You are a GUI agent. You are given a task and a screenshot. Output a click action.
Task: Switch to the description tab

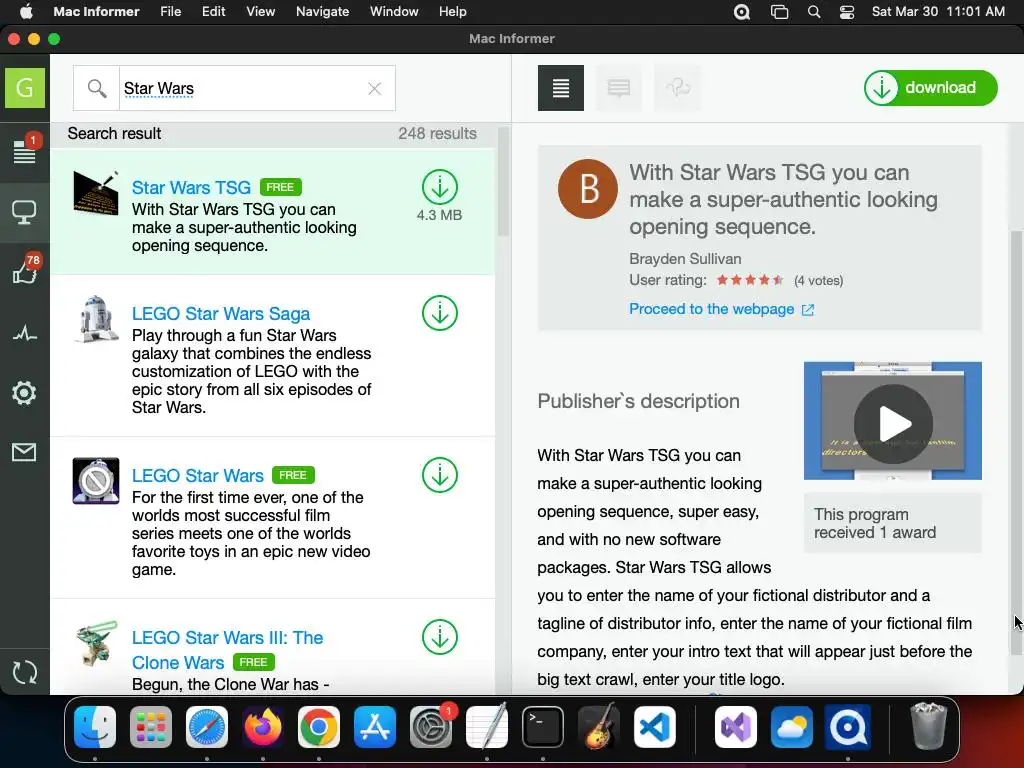point(561,88)
